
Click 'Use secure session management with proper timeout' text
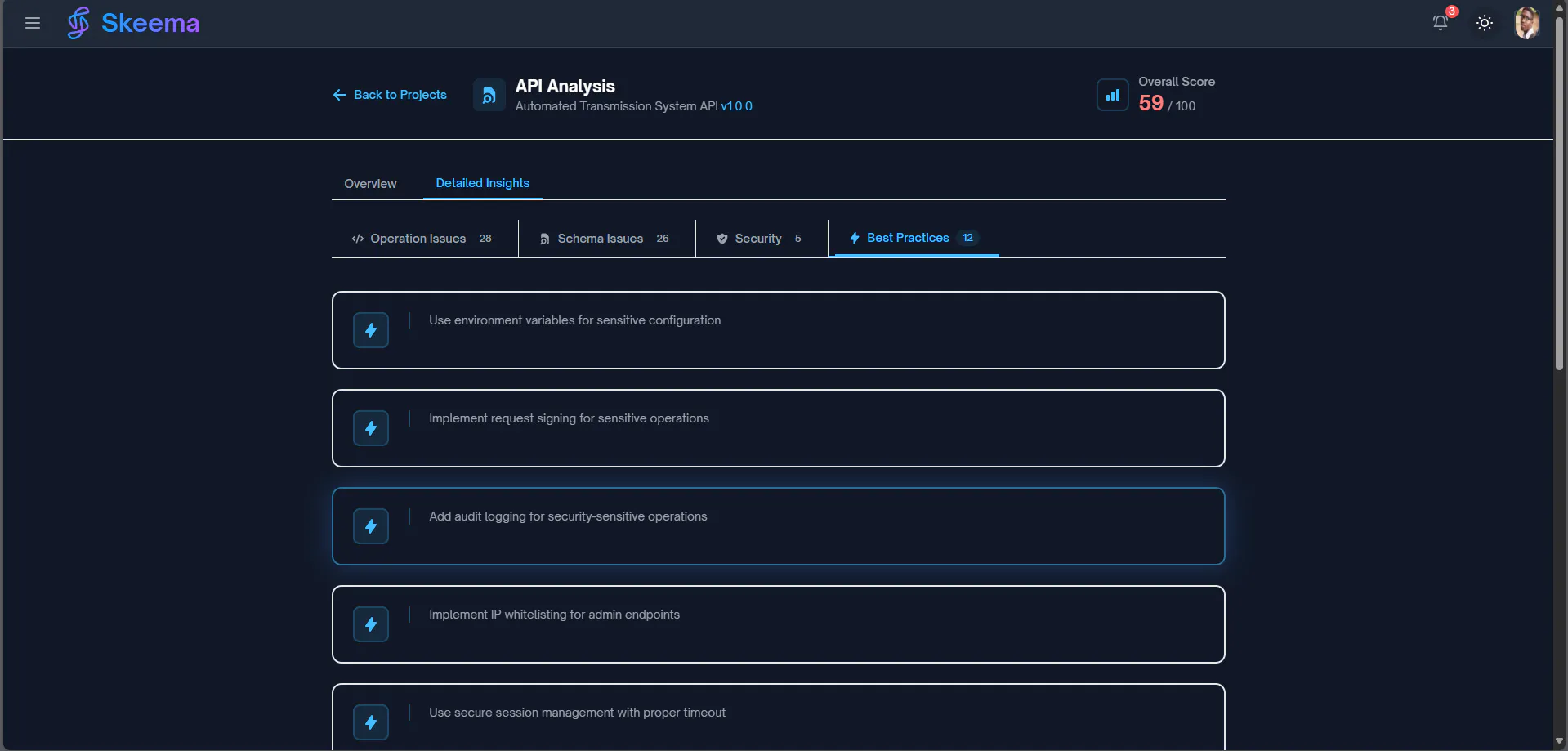point(577,713)
